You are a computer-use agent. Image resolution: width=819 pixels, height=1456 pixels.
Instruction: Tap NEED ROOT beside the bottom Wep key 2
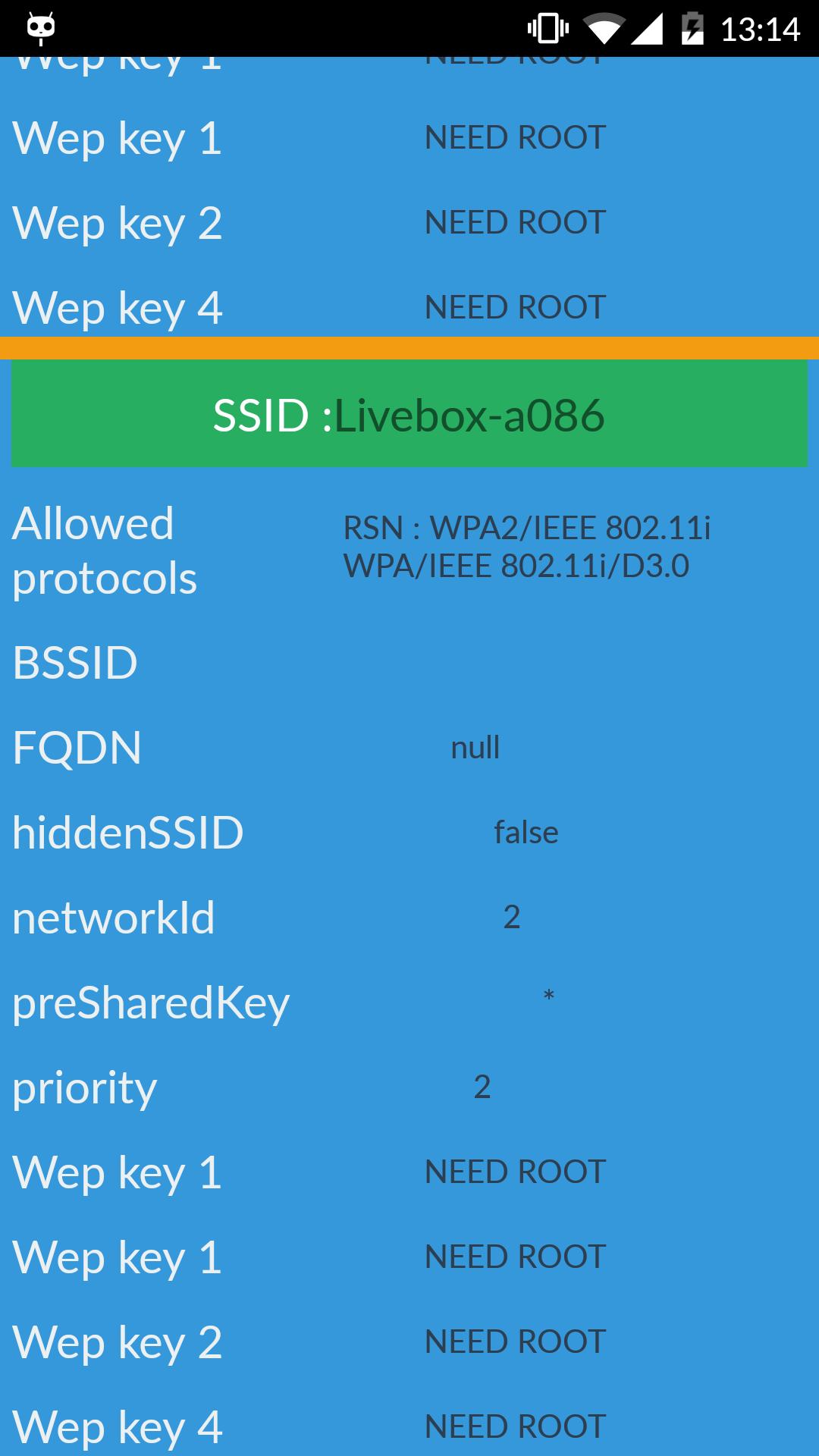coord(514,1341)
